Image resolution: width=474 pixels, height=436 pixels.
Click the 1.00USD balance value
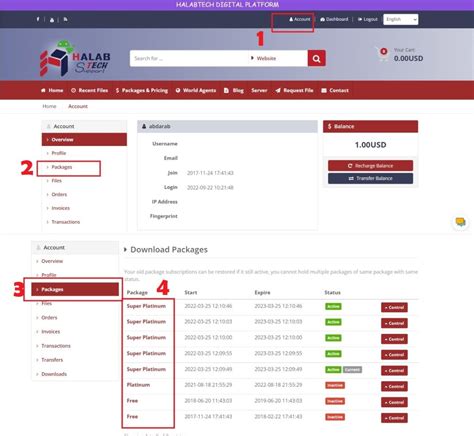pos(370,145)
